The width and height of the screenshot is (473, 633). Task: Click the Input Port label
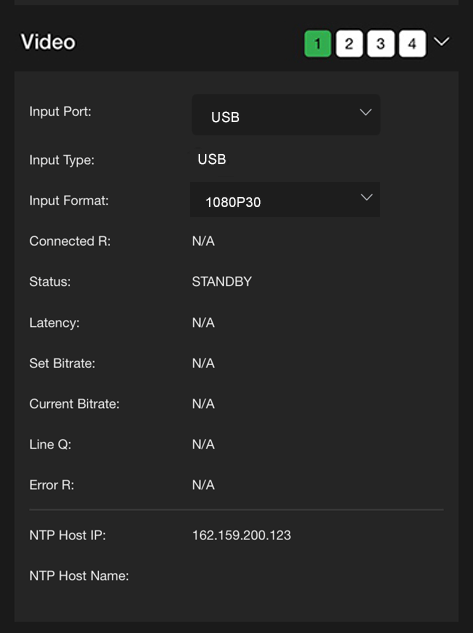[x=60, y=111]
